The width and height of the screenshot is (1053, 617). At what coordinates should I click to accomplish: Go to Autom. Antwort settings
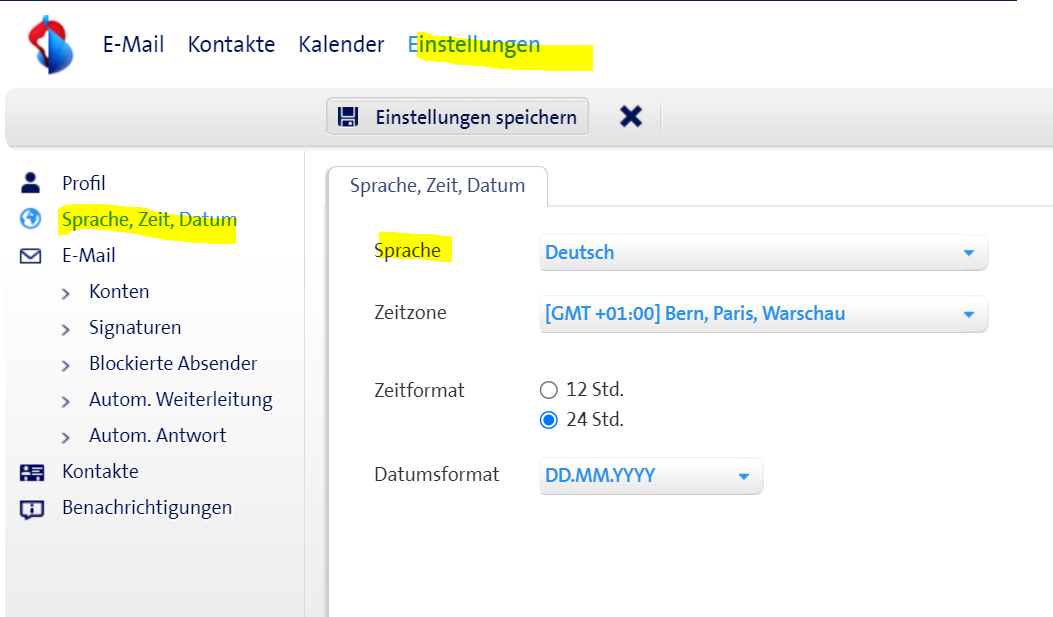click(157, 436)
